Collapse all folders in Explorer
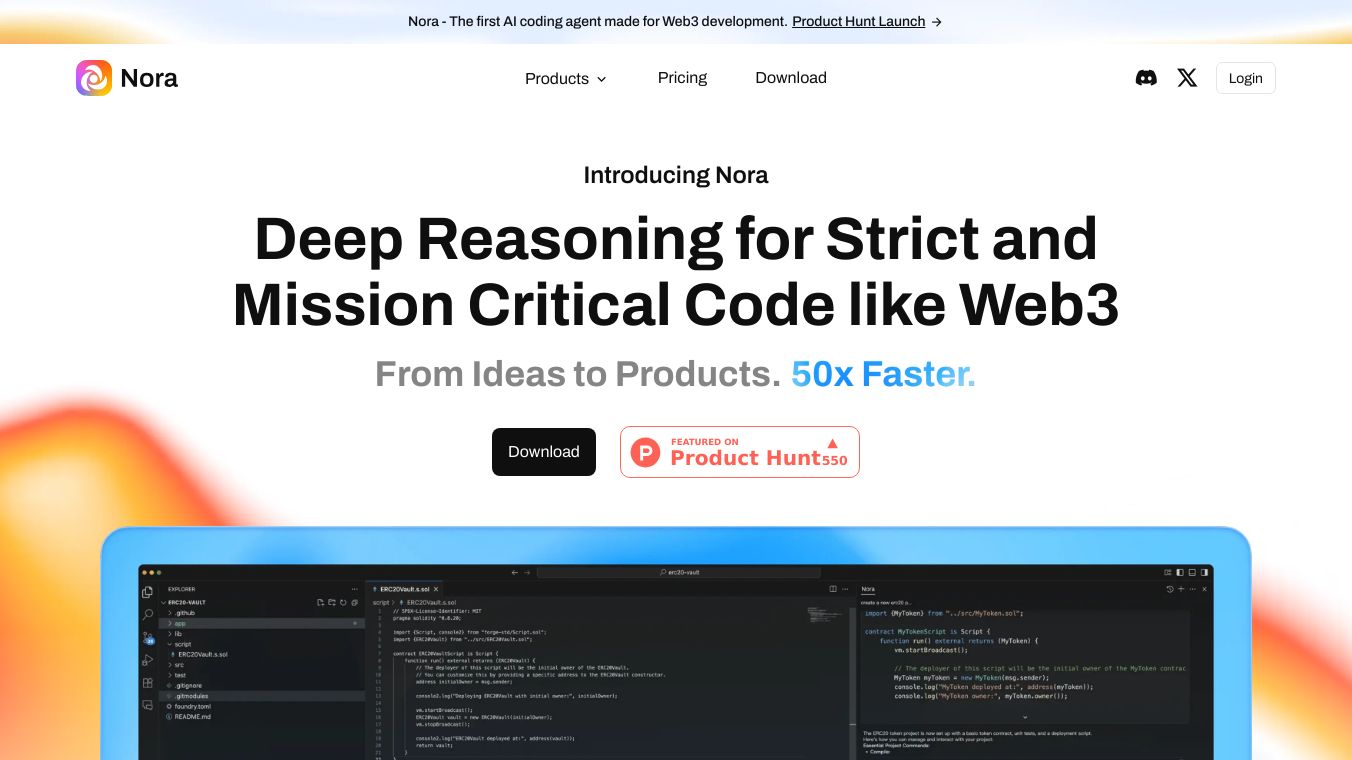 [x=354, y=603]
